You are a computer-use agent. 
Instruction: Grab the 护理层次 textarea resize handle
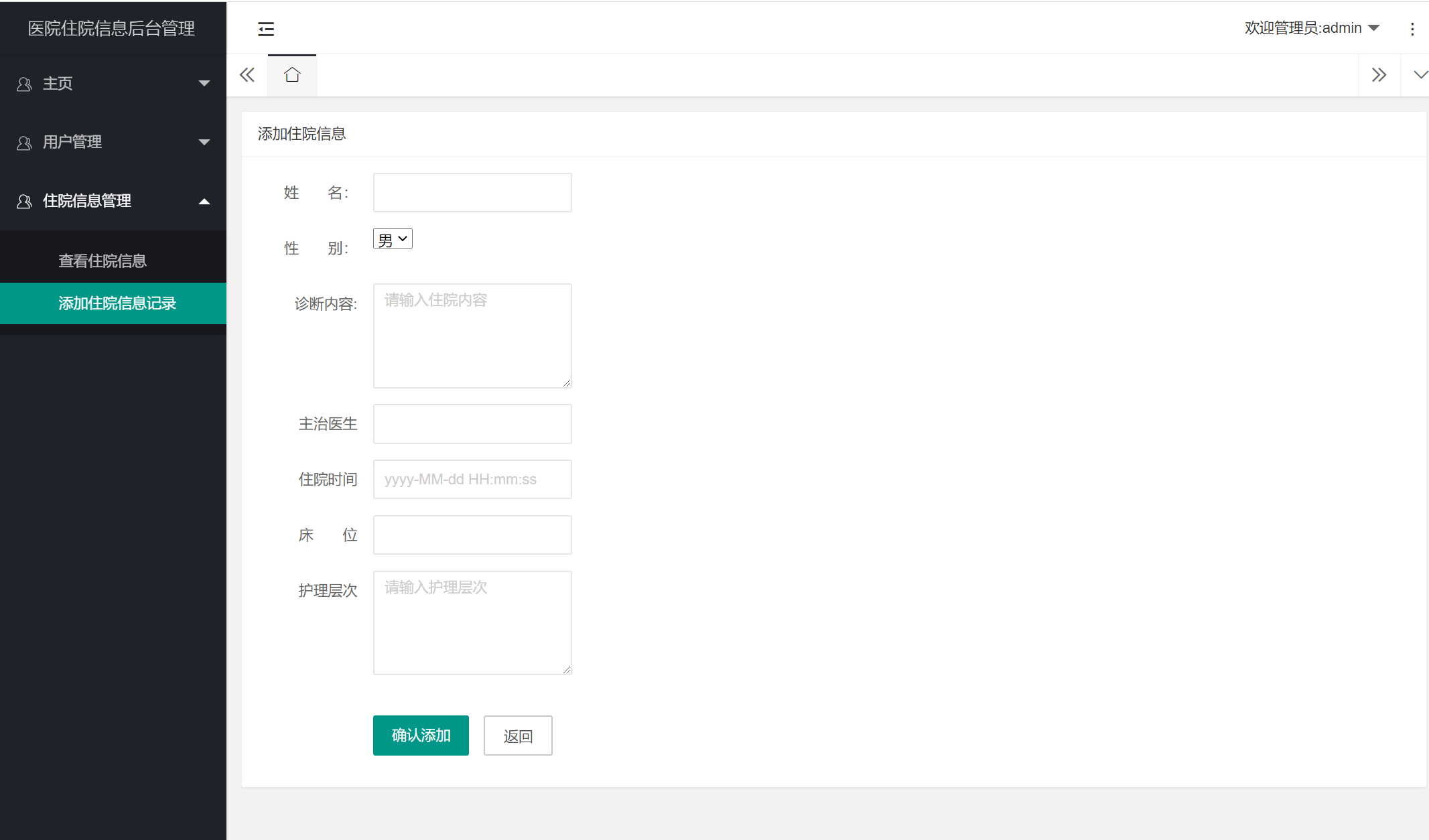click(567, 669)
